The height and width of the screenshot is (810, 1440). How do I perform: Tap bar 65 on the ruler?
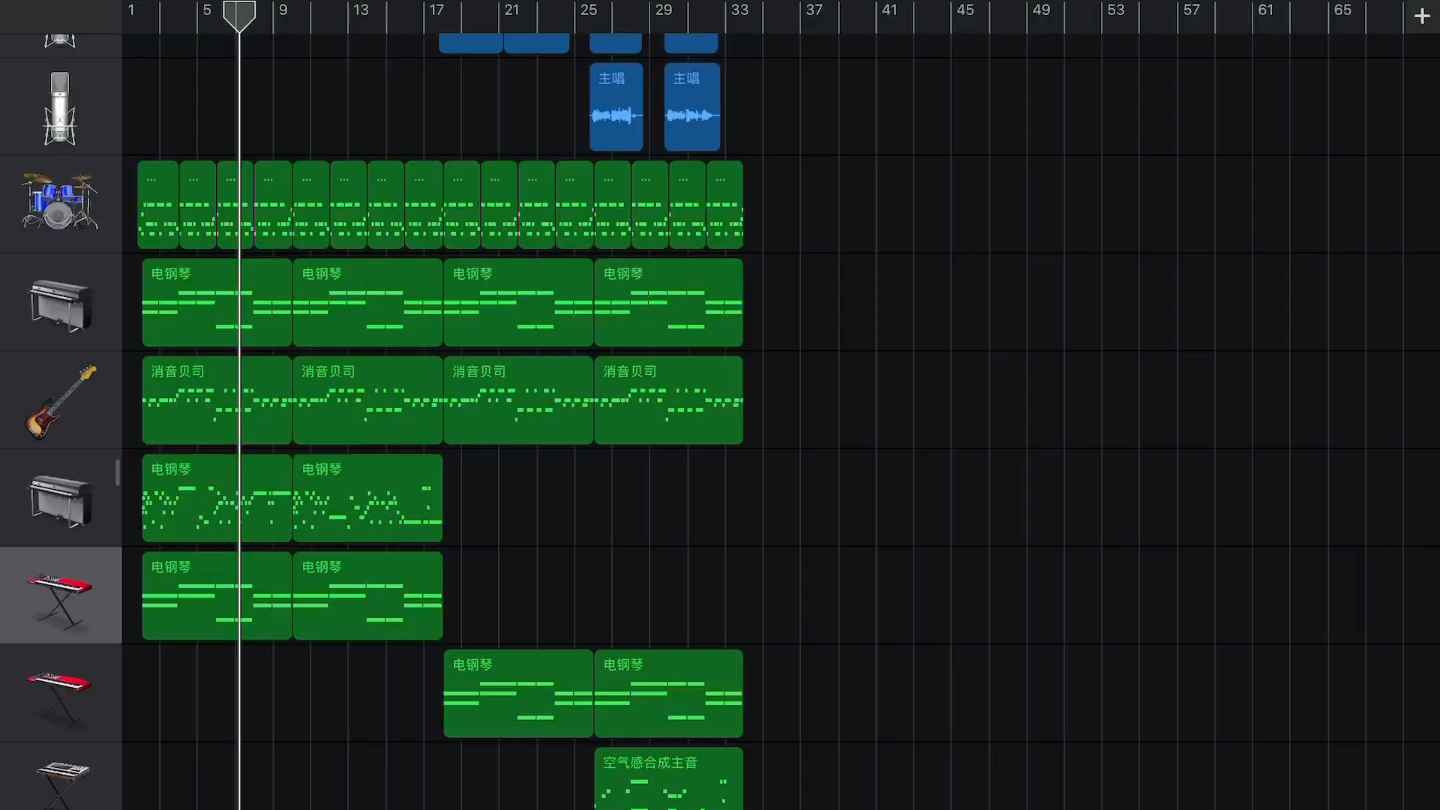[1343, 10]
